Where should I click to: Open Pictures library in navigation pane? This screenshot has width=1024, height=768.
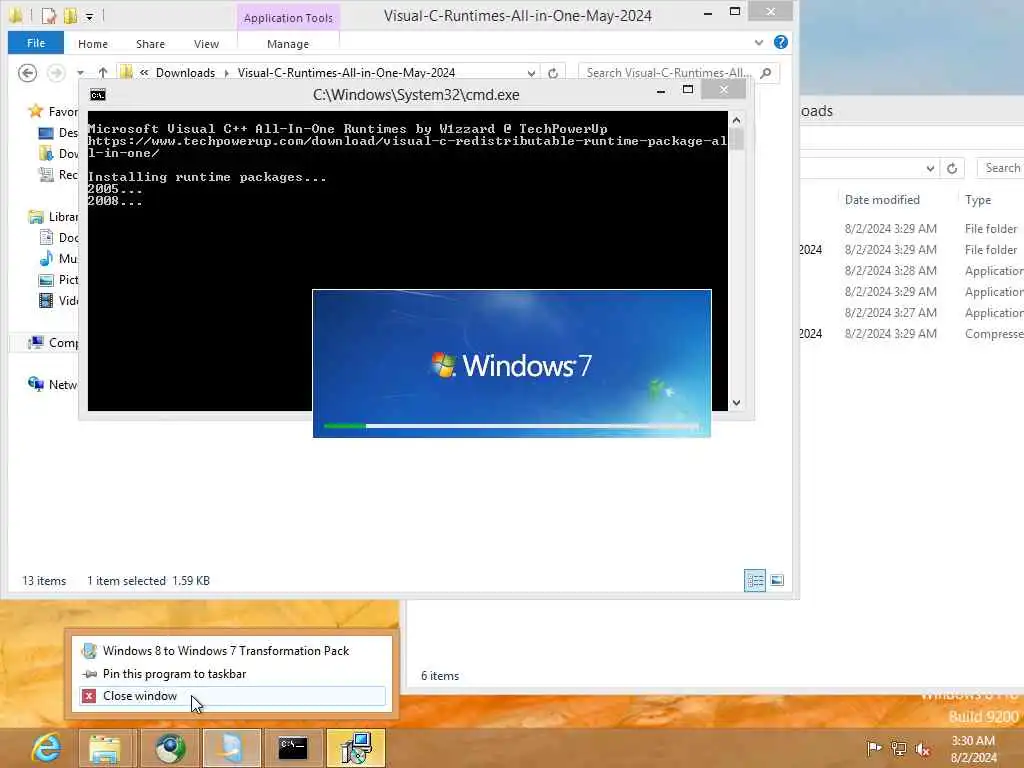click(57, 280)
